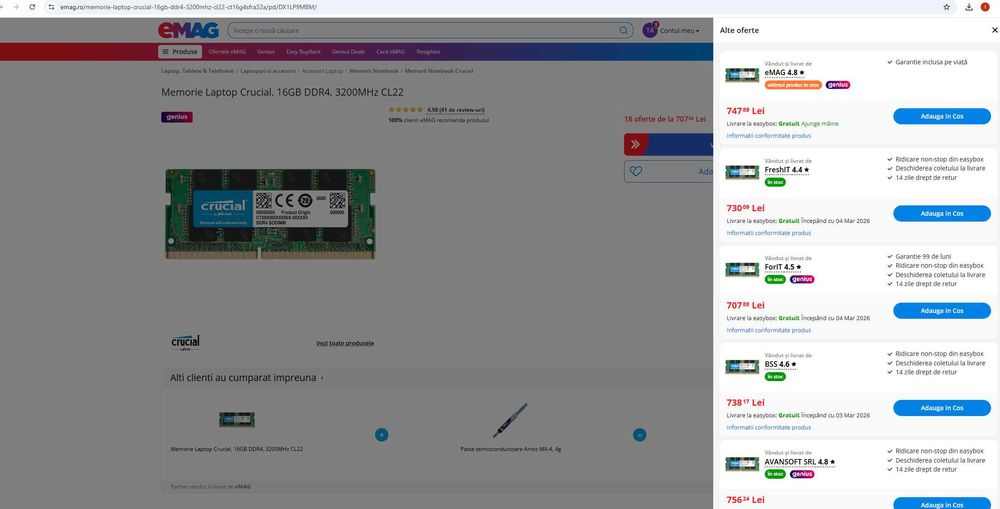Go to Memorii Notebook breadcrumb
Viewport: 1000px width, 509px height.
[x=374, y=71]
